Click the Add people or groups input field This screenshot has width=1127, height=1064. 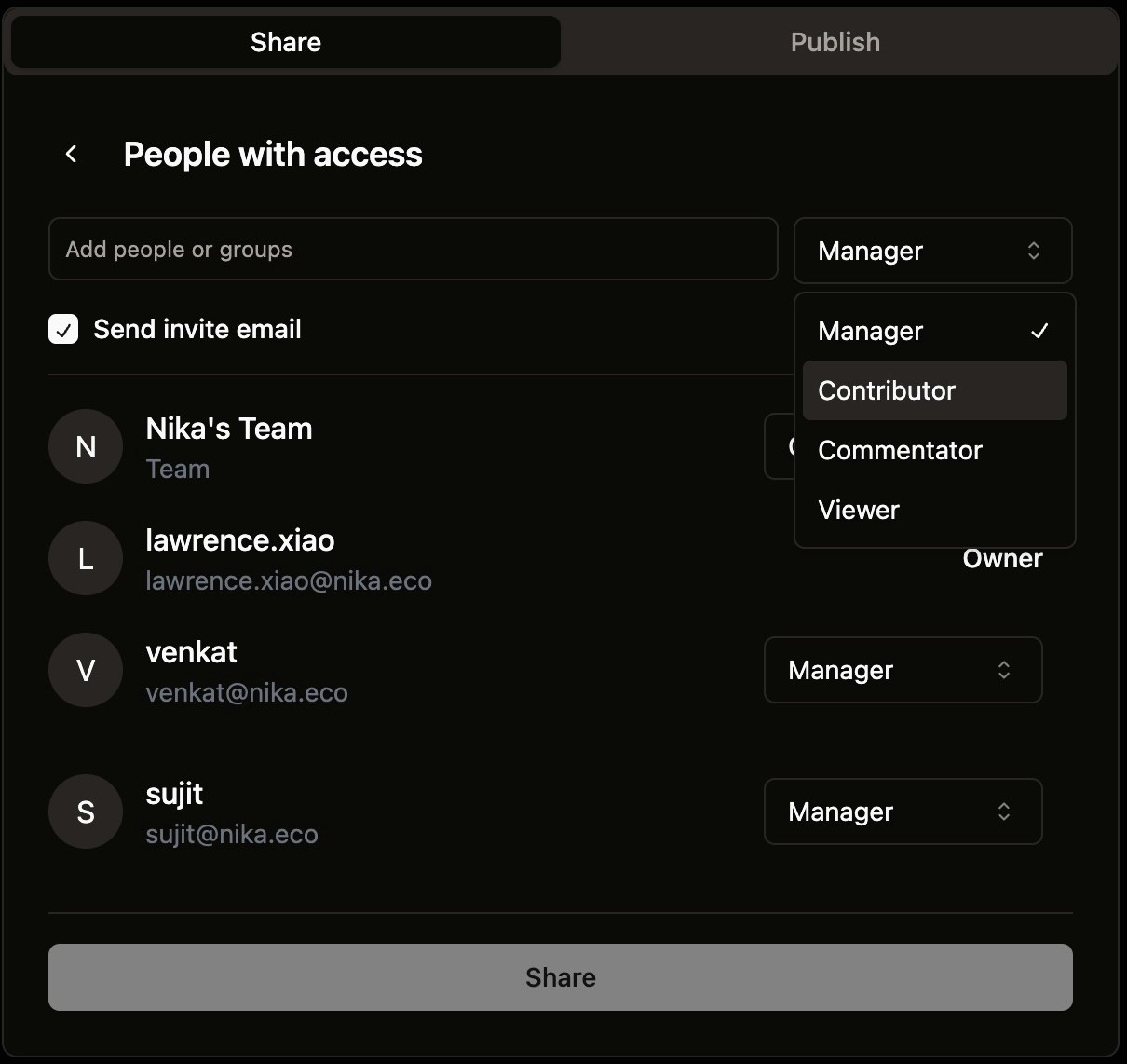(413, 249)
